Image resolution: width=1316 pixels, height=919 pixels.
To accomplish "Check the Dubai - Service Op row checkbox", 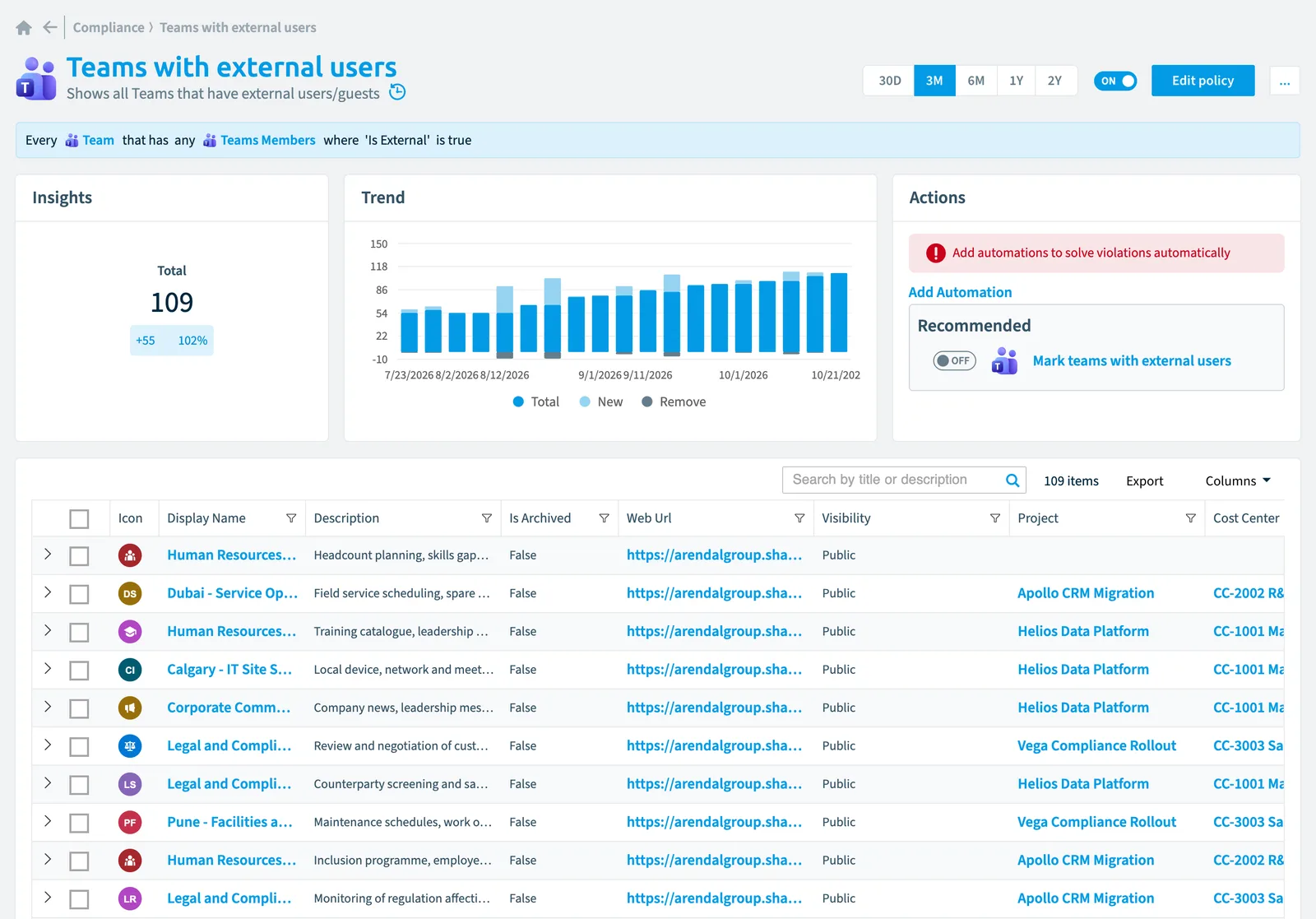I will 79,594.
